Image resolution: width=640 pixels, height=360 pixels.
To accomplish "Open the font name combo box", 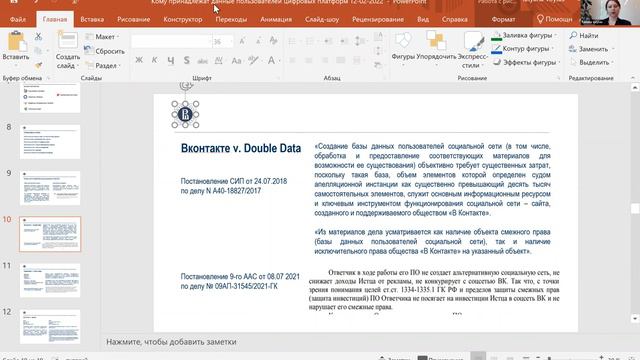I will [171, 41].
